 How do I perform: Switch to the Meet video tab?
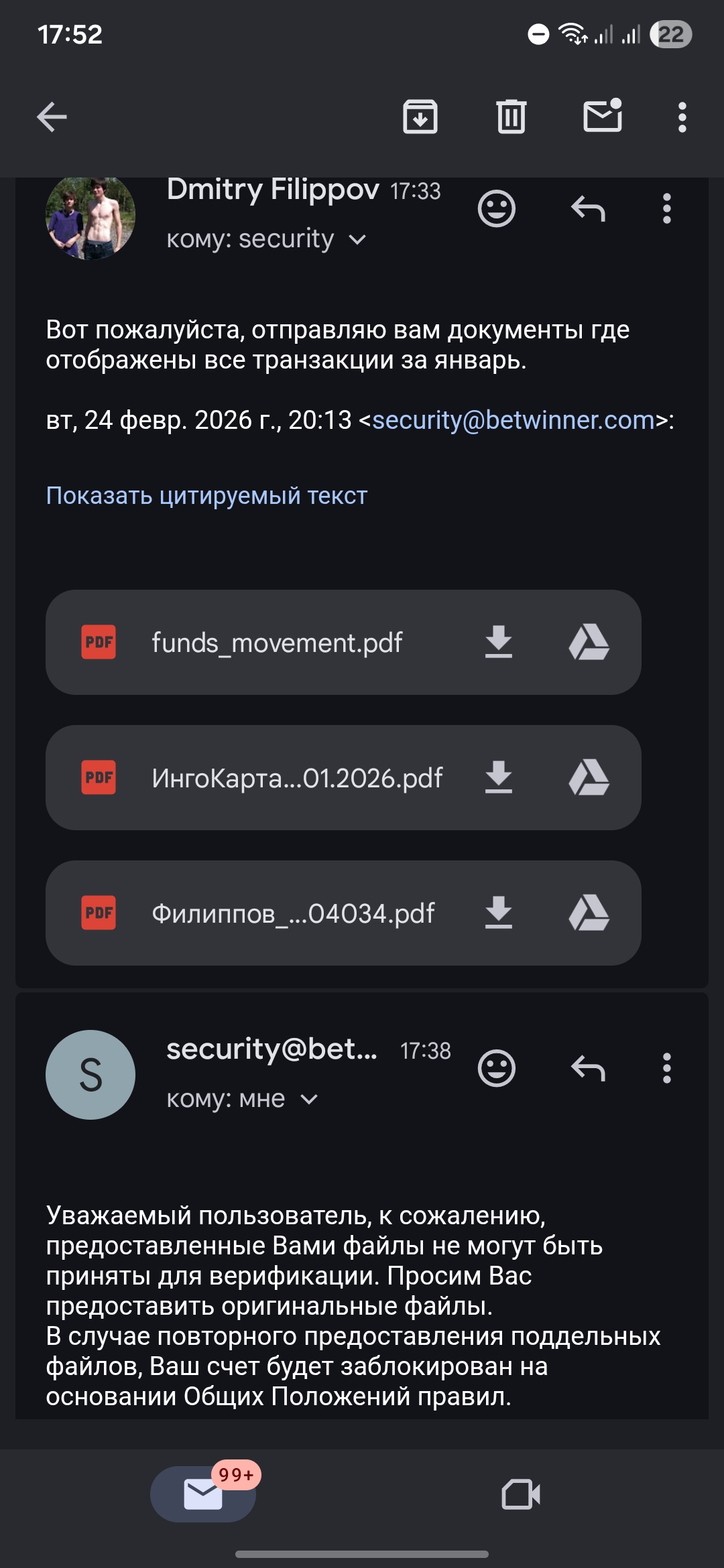[x=521, y=1494]
